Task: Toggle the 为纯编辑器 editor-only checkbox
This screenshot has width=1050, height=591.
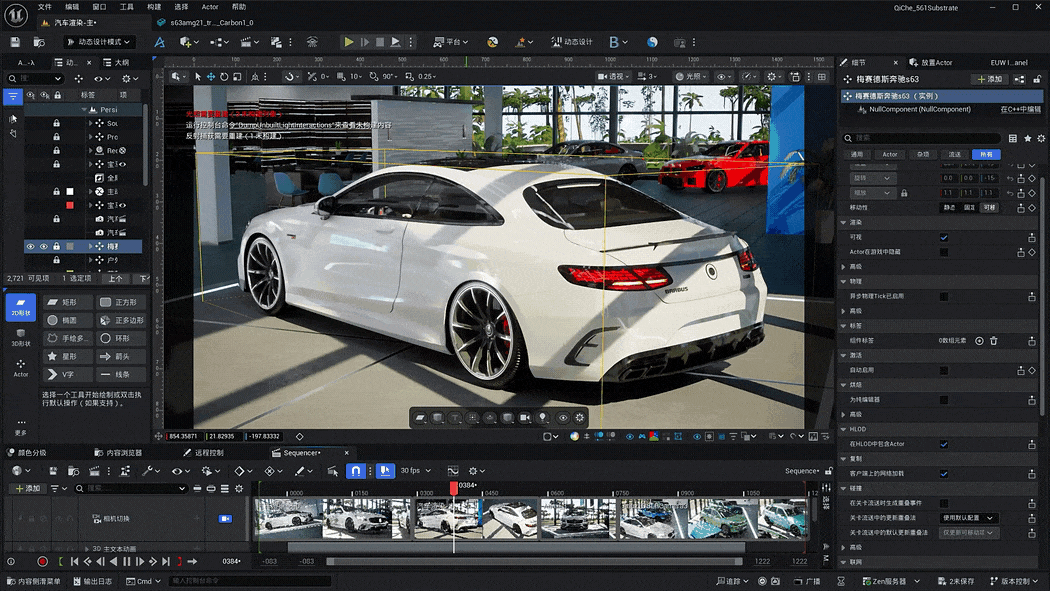Action: click(x=944, y=400)
